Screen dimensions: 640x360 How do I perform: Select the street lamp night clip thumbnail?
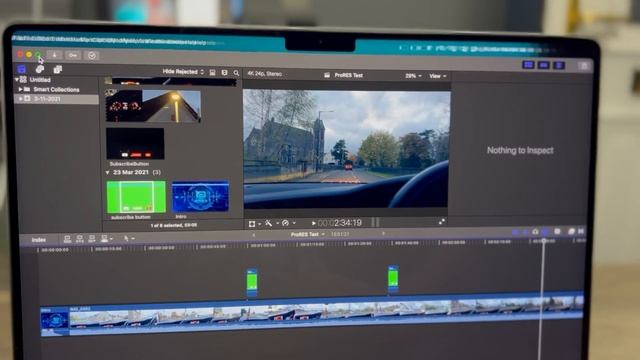click(153, 106)
